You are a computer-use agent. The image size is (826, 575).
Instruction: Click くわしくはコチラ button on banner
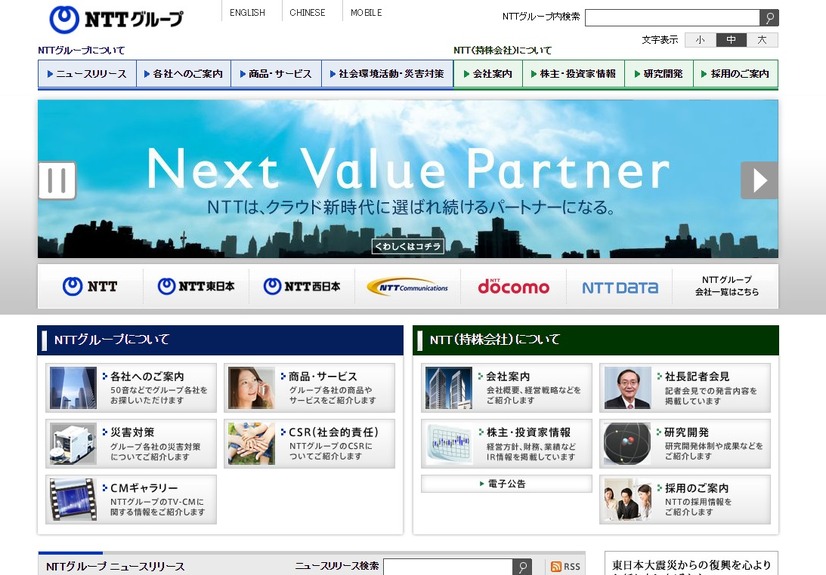(x=408, y=246)
